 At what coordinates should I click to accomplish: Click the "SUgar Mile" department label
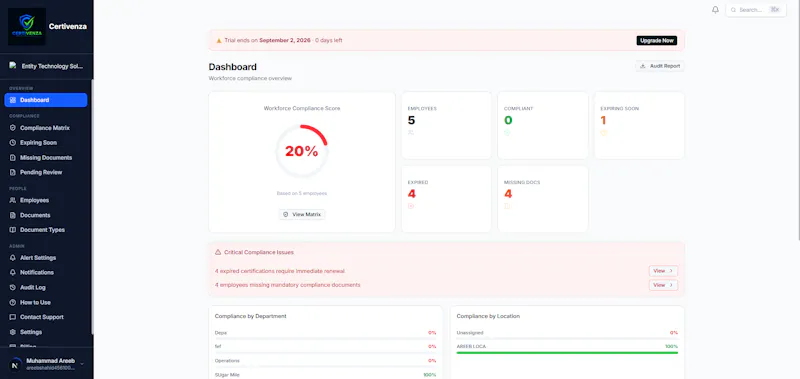click(227, 375)
